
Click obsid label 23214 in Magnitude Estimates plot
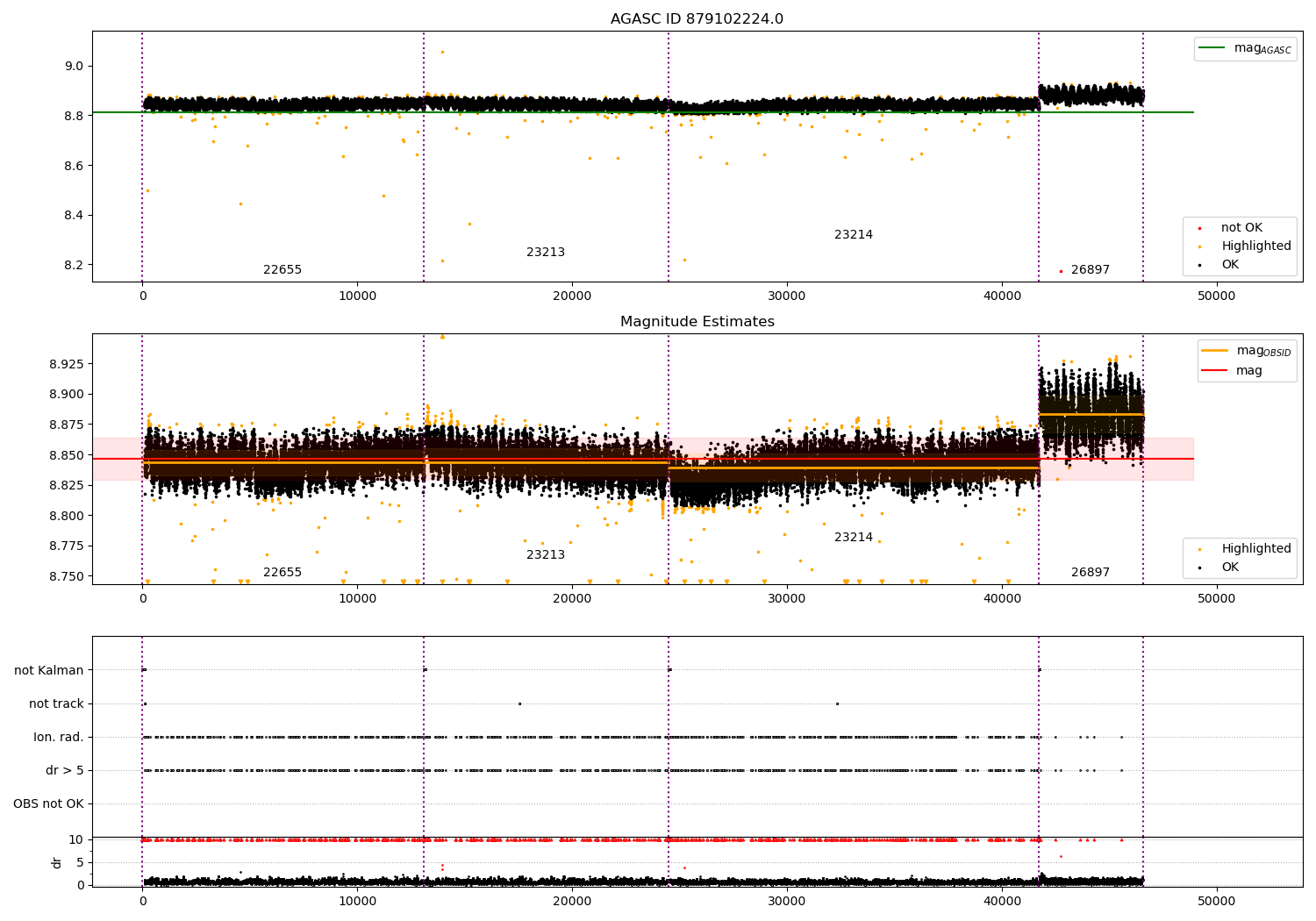pos(854,538)
